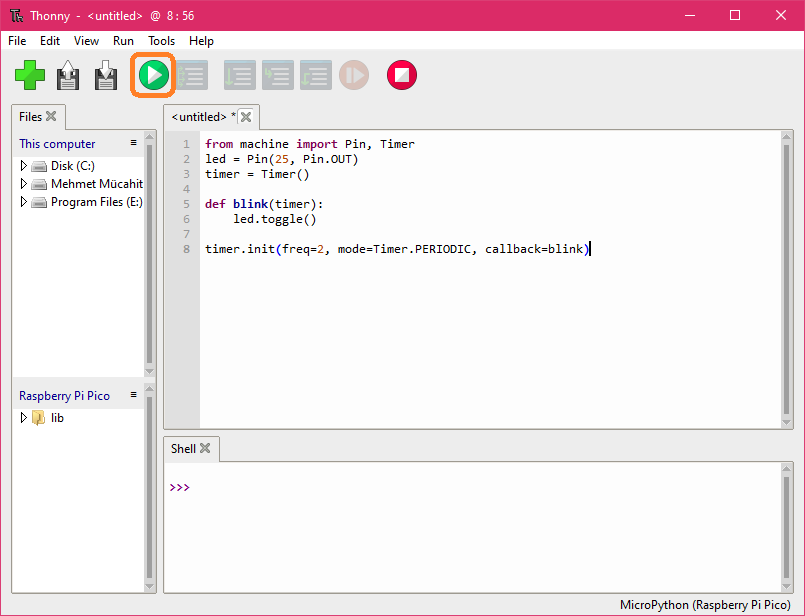Open the Tools menu
This screenshot has height=616, width=805.
tap(161, 41)
